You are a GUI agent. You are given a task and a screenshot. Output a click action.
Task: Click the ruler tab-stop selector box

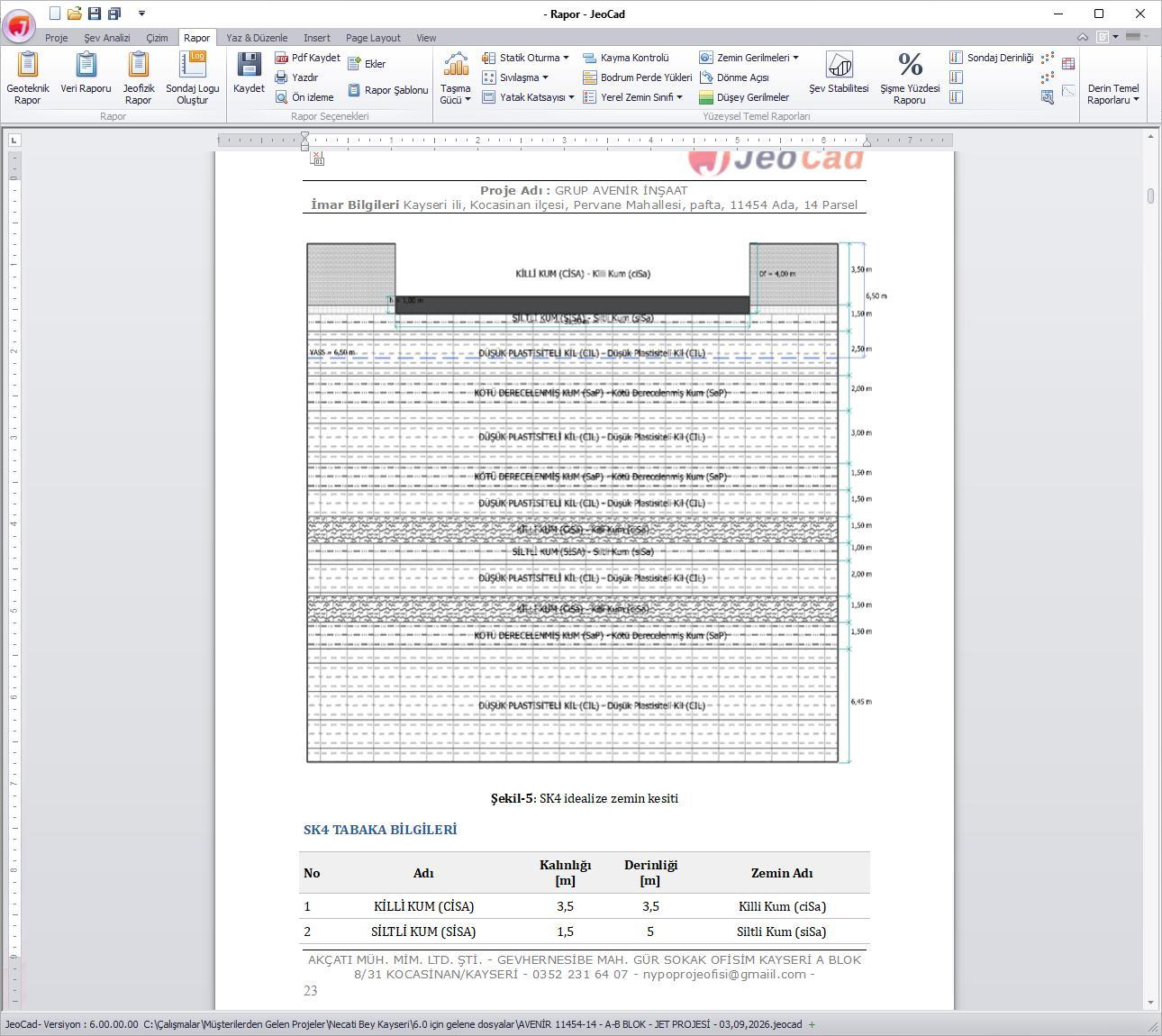[14, 140]
